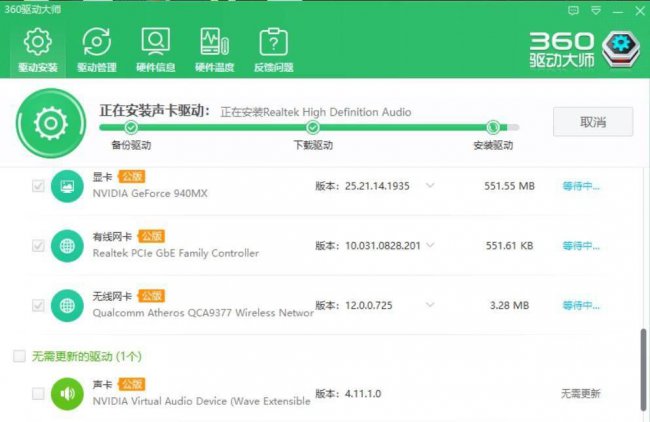Click version 4.11.1.0 text
This screenshot has width=650, height=422.
coord(363,393)
